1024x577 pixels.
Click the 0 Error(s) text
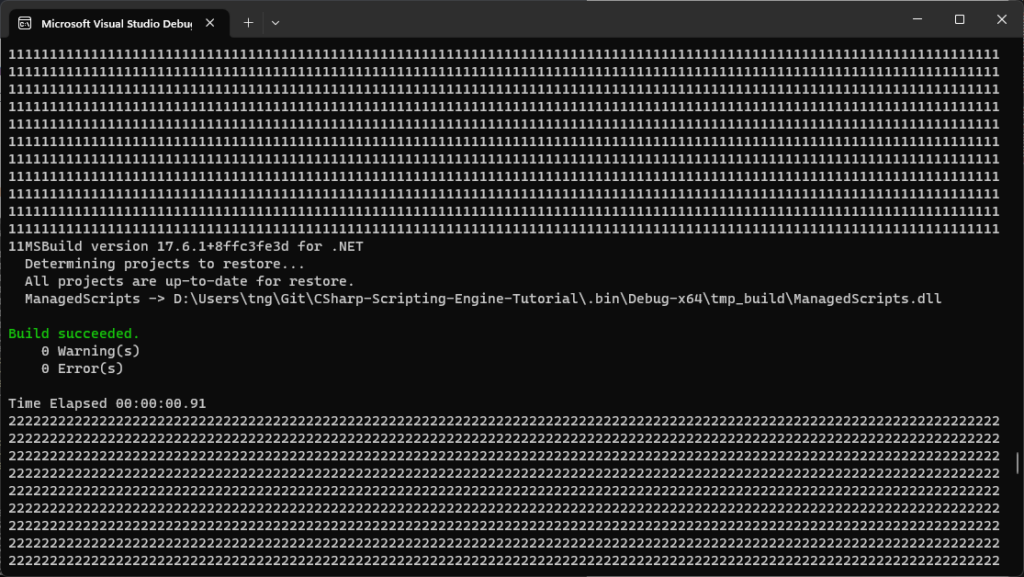click(83, 368)
